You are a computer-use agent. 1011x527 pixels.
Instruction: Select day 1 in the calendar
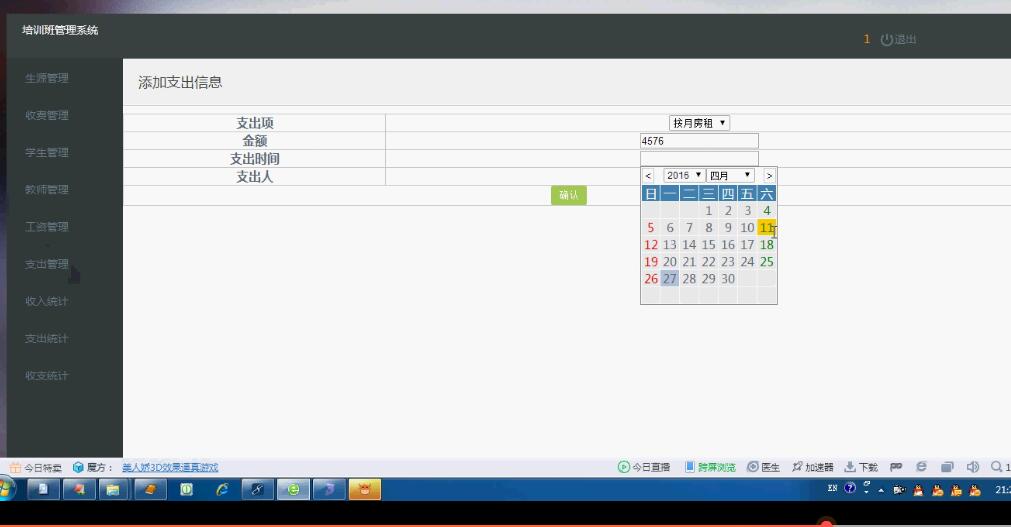click(709, 210)
